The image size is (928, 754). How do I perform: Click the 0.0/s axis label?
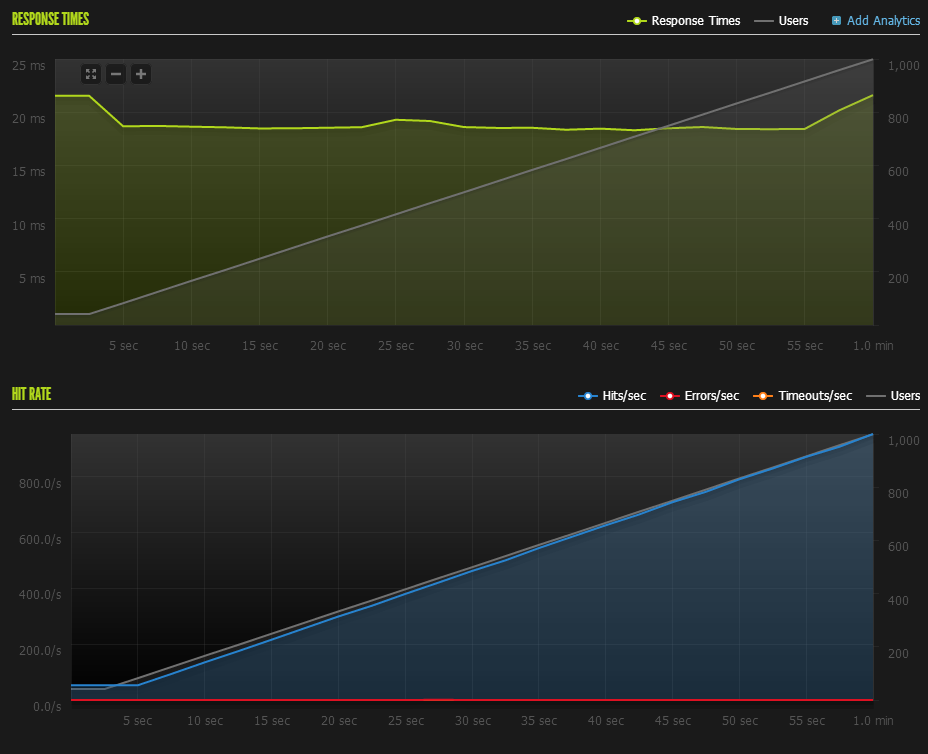[x=47, y=707]
